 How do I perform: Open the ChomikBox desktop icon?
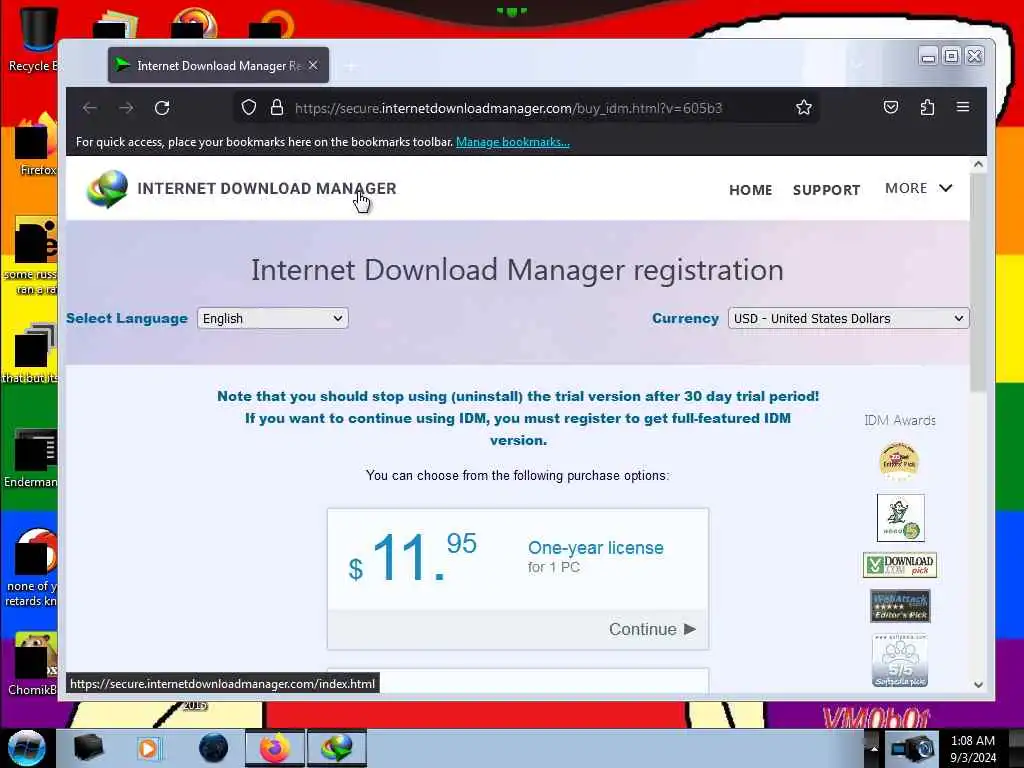(x=31, y=664)
